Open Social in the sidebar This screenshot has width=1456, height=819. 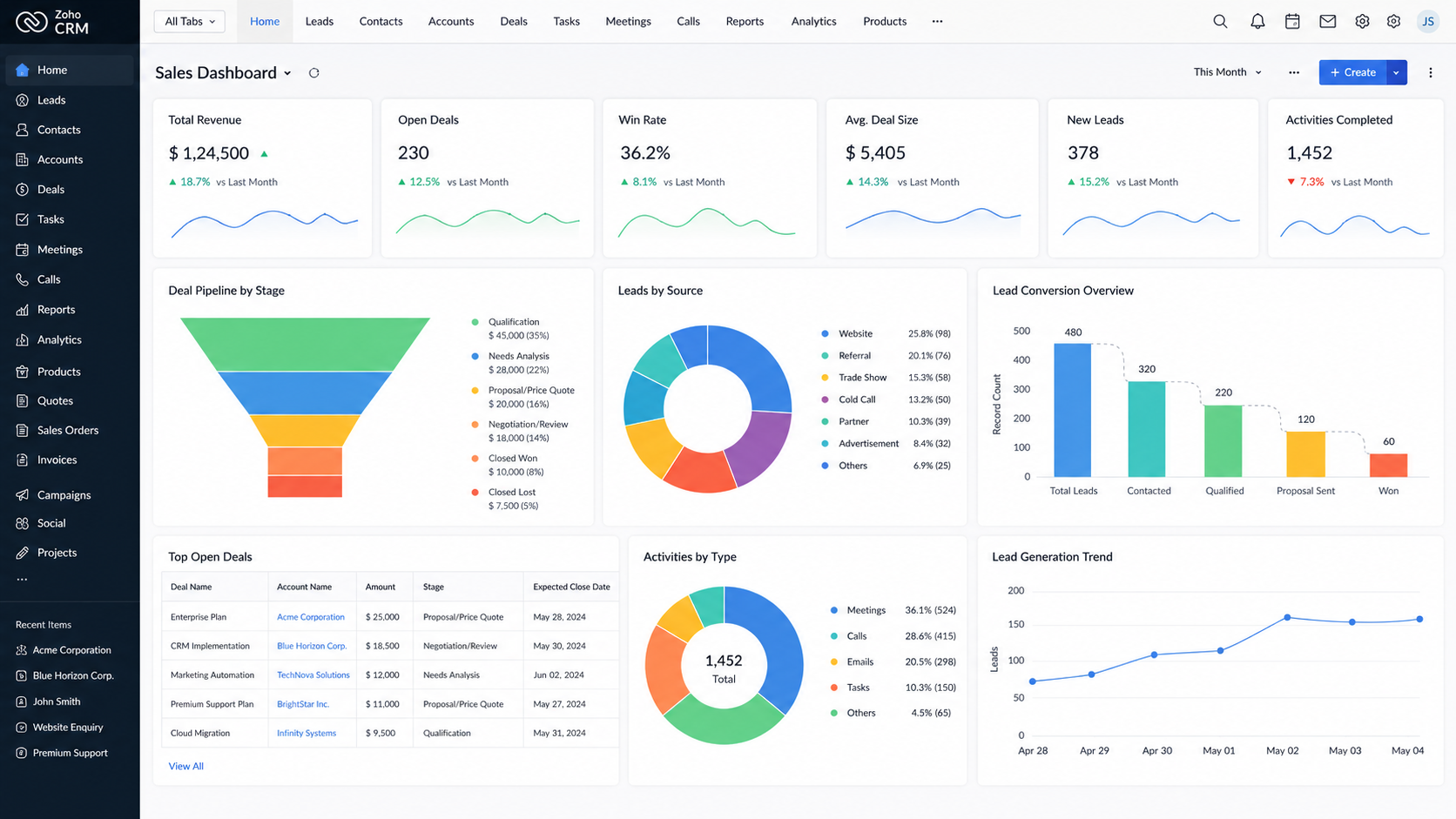point(70,524)
